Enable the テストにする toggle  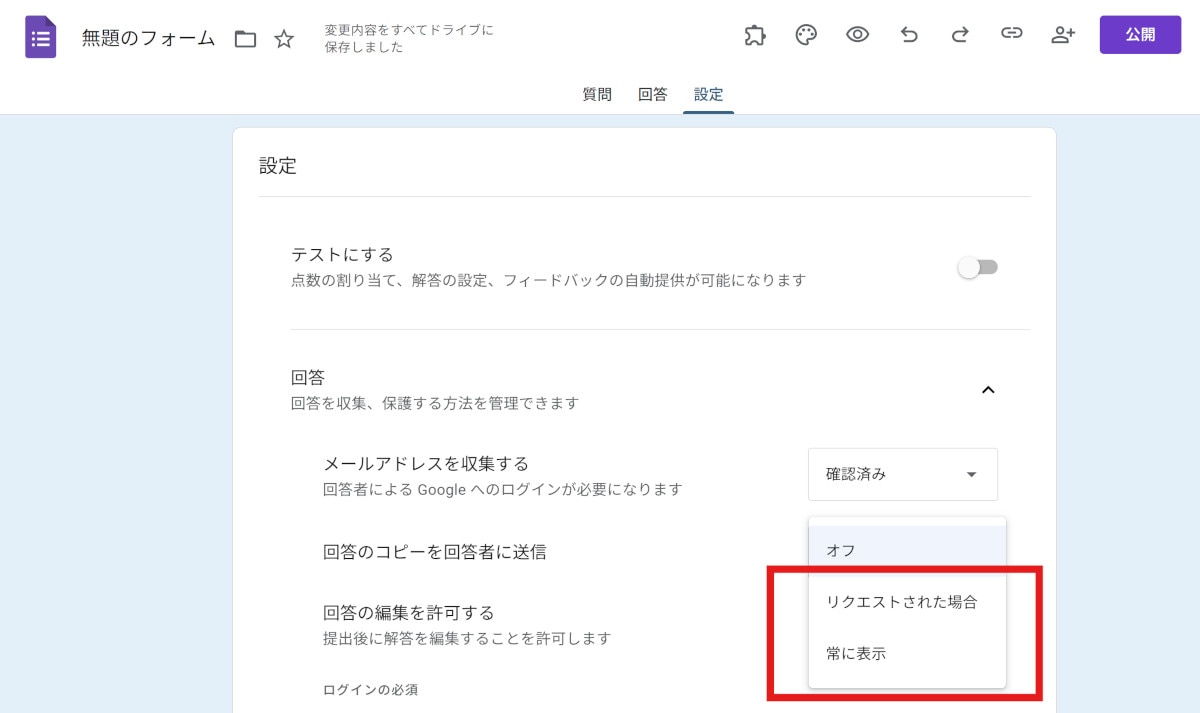coord(978,267)
